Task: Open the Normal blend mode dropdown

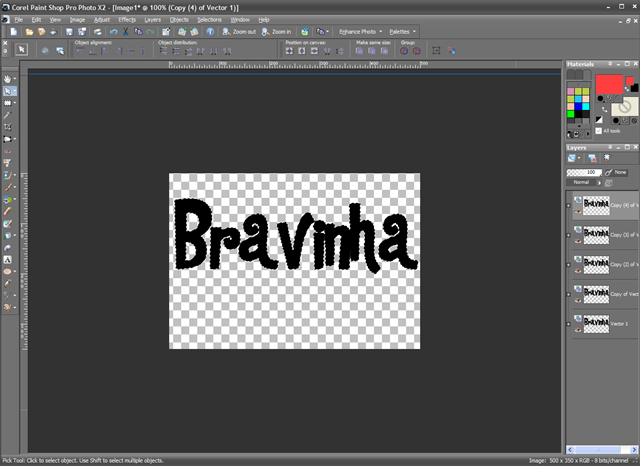Action: tap(584, 182)
